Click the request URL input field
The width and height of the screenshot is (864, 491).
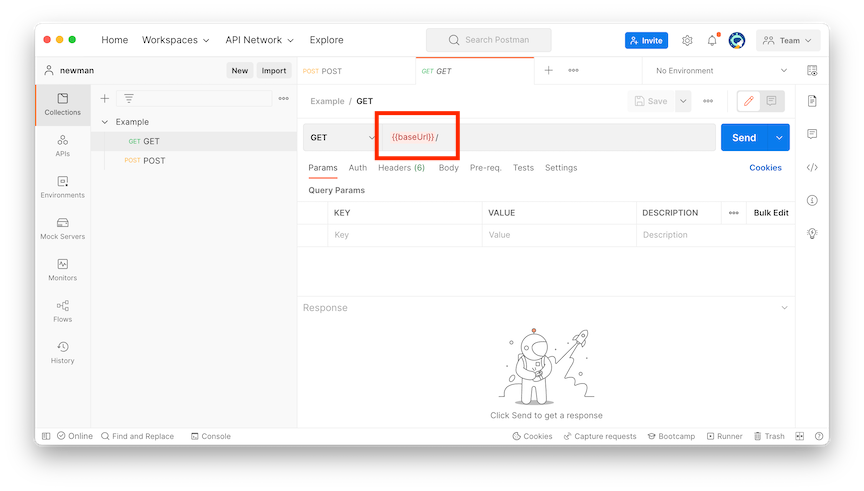click(547, 137)
